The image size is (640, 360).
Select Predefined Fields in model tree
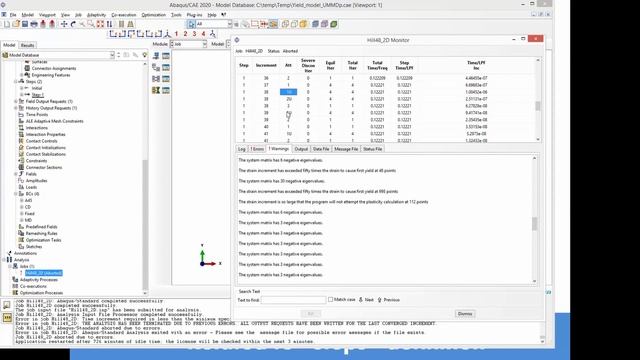[41, 227]
